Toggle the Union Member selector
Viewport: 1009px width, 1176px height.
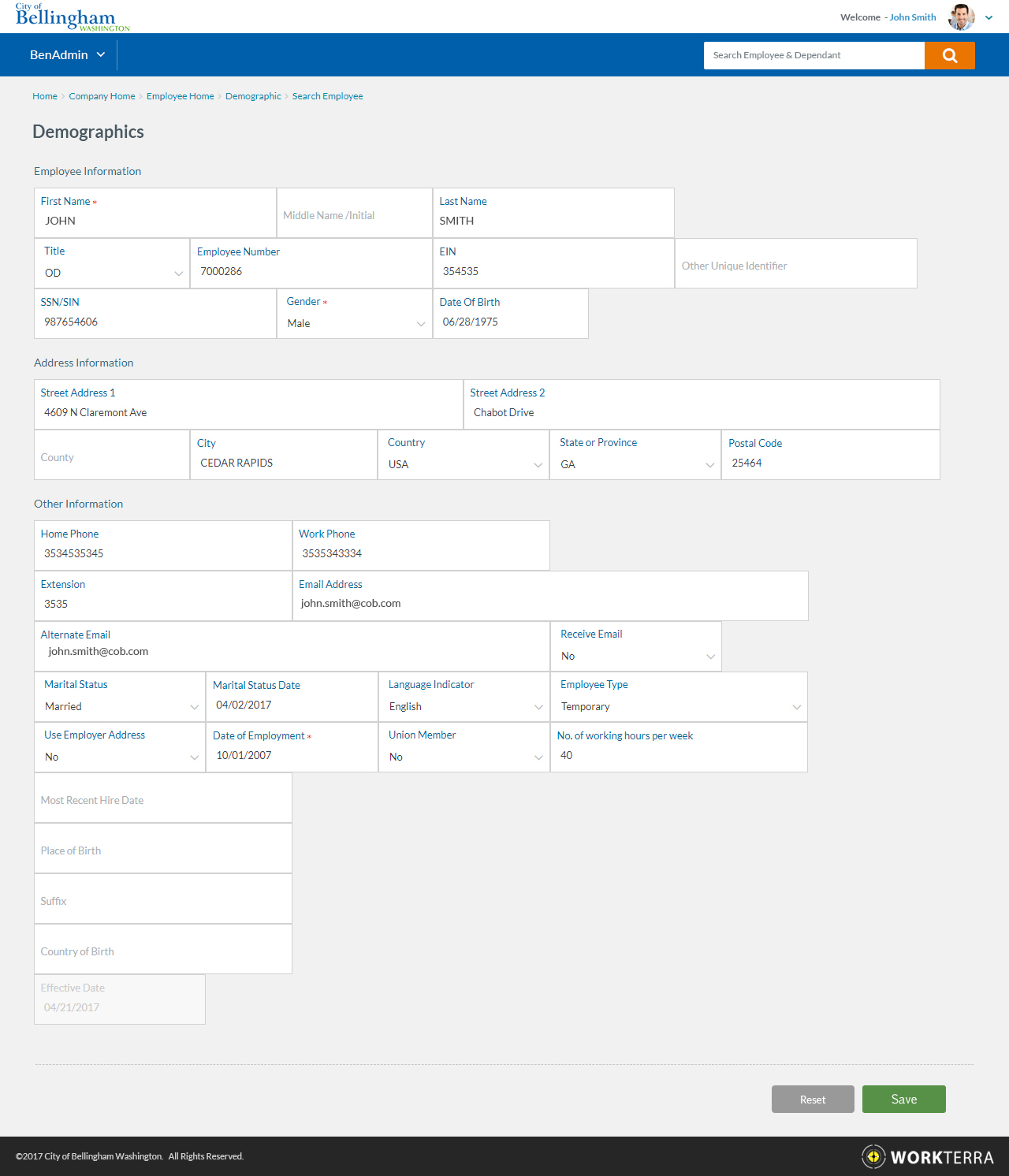tap(464, 757)
